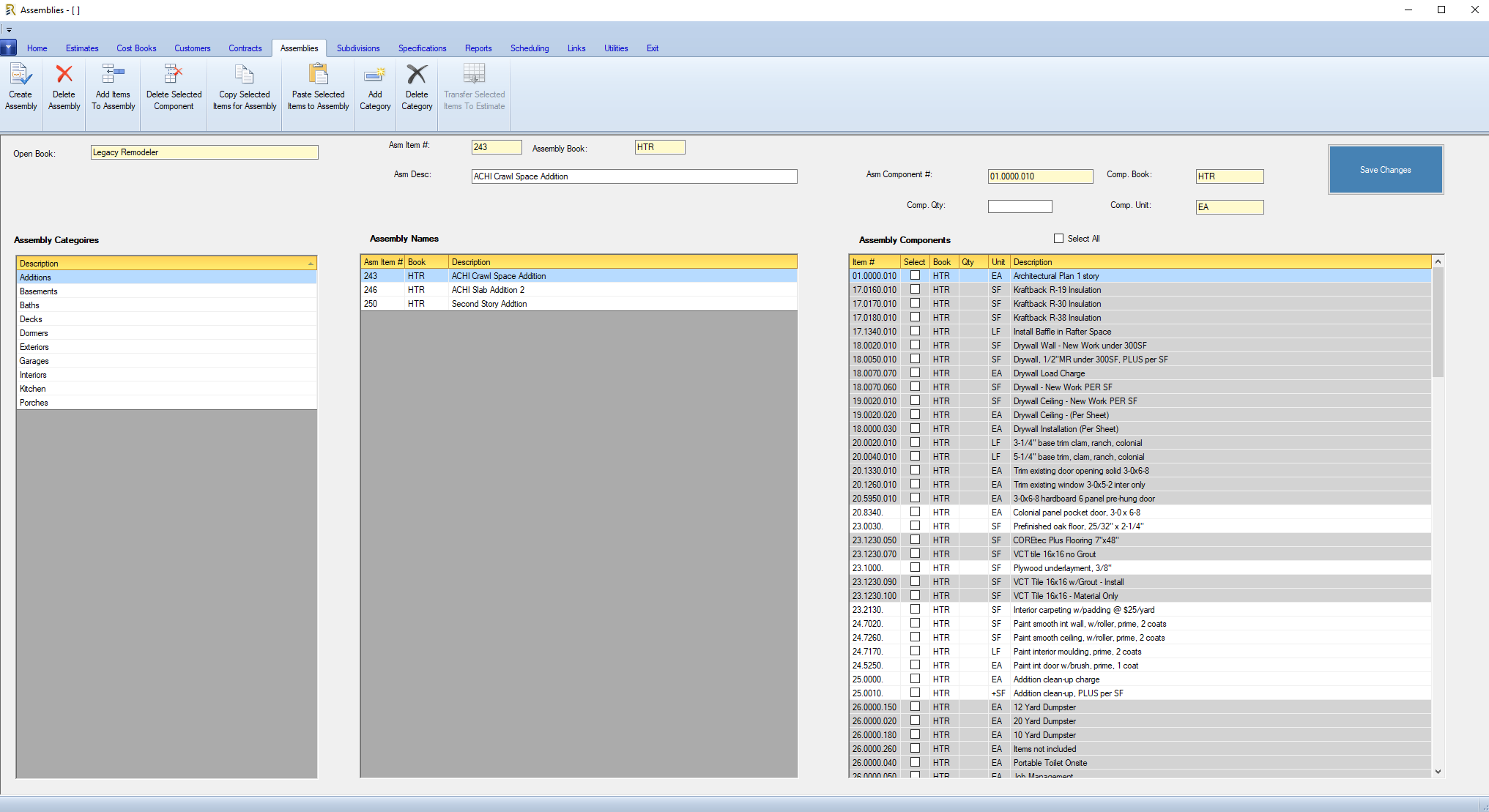Open the Customers tab
Screen dimensions: 1489x812
click(192, 48)
